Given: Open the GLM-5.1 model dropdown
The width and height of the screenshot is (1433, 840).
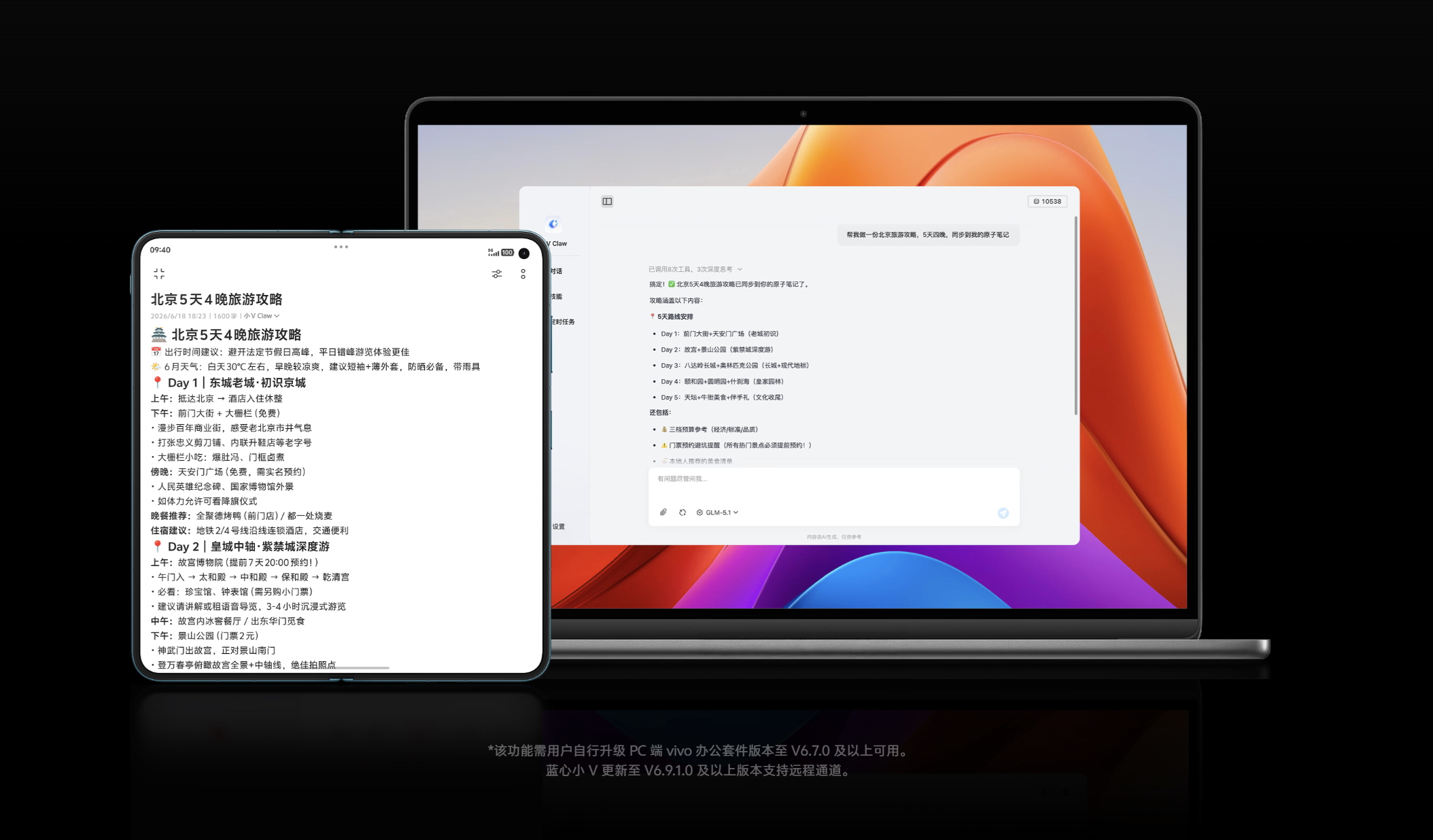Looking at the screenshot, I should (x=717, y=512).
